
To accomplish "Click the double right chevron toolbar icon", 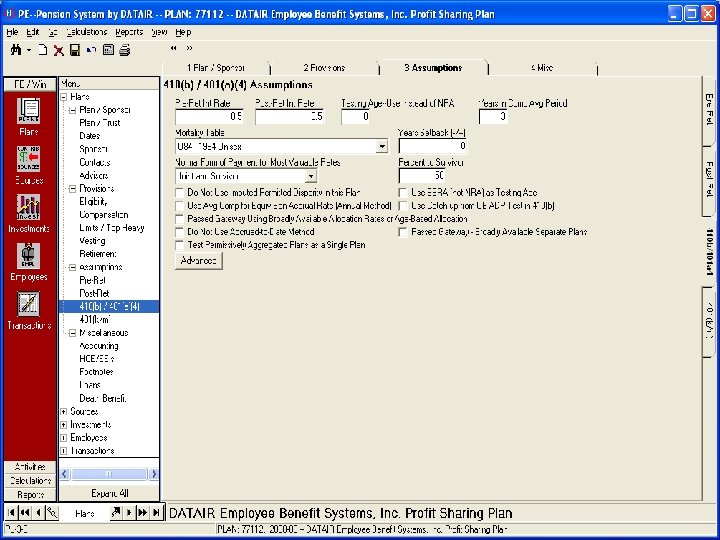I will [x=189, y=48].
